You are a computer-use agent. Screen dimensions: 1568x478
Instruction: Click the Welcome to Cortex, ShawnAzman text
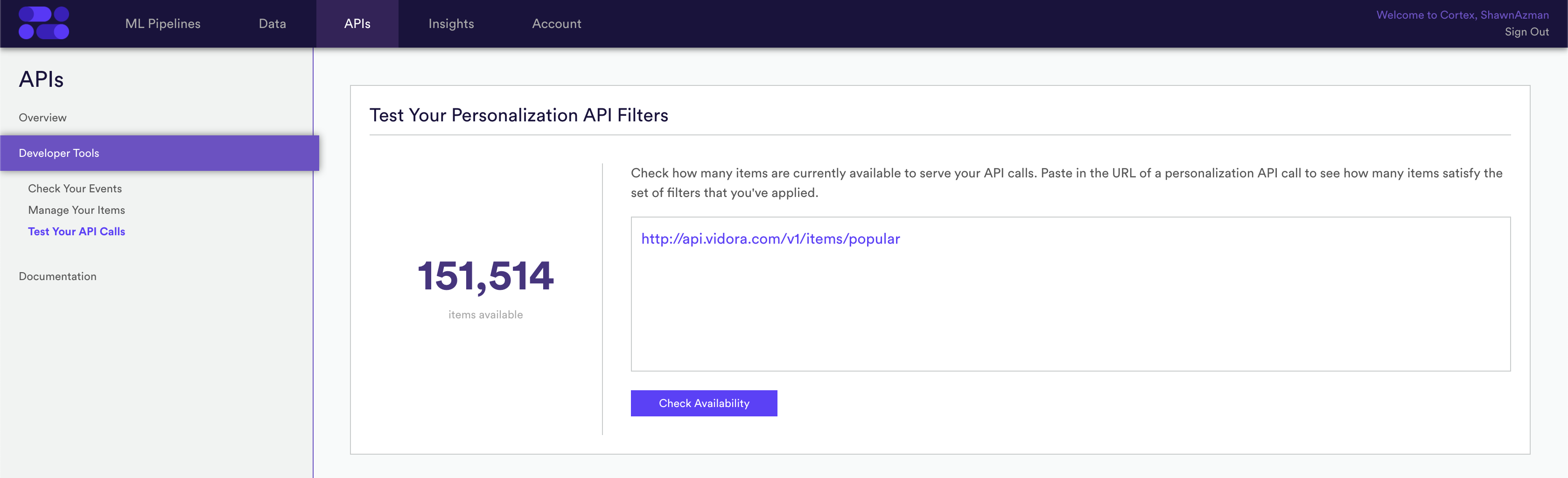coord(1462,14)
